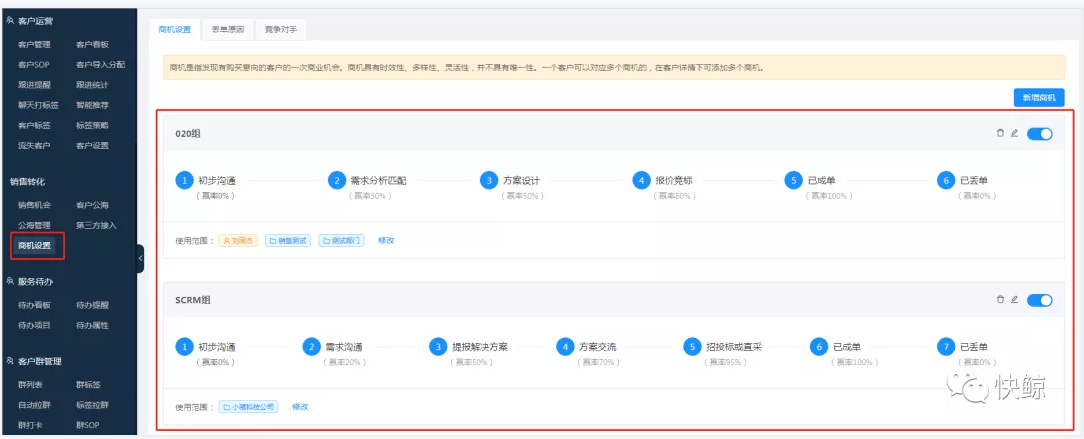1084x439 pixels.
Task: Open 跟进提醒 in sidebar
Action: (x=34, y=85)
